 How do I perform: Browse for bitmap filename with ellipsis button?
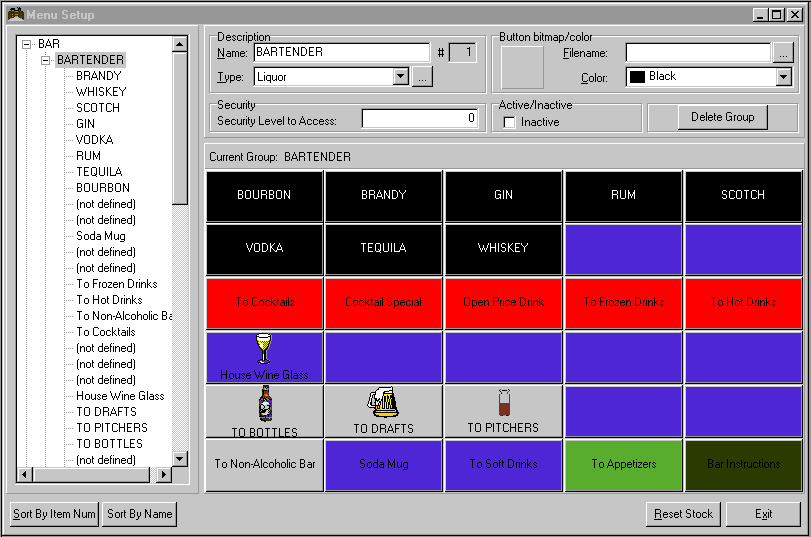coord(783,52)
